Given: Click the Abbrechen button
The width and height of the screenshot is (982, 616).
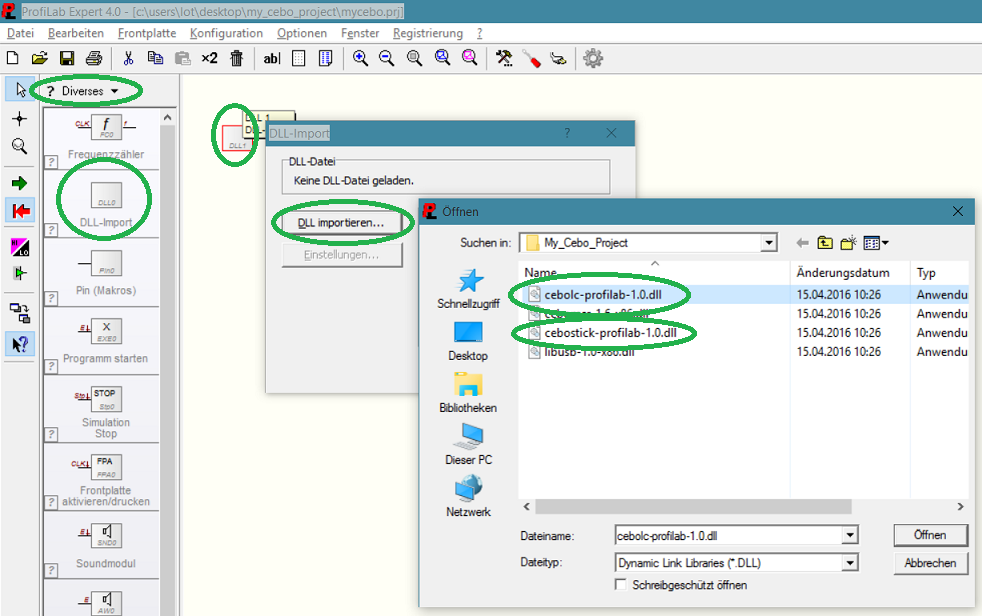Looking at the screenshot, I should tap(930, 563).
